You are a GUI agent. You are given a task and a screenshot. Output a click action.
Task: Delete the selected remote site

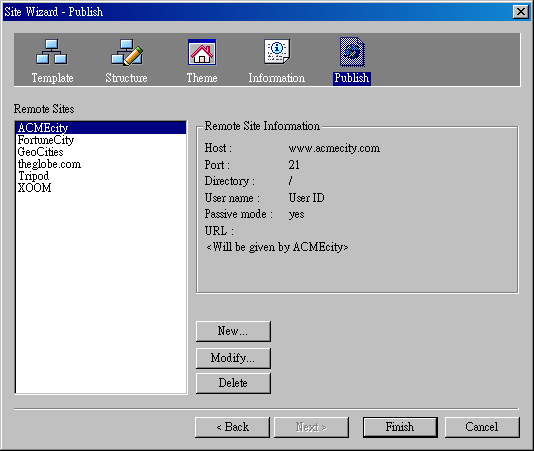233,383
